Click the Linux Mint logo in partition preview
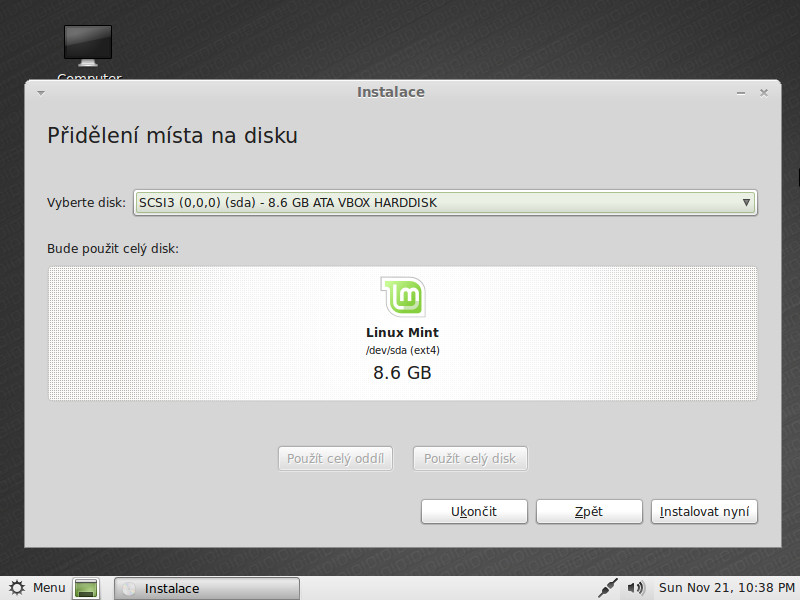The width and height of the screenshot is (800, 600). (403, 296)
